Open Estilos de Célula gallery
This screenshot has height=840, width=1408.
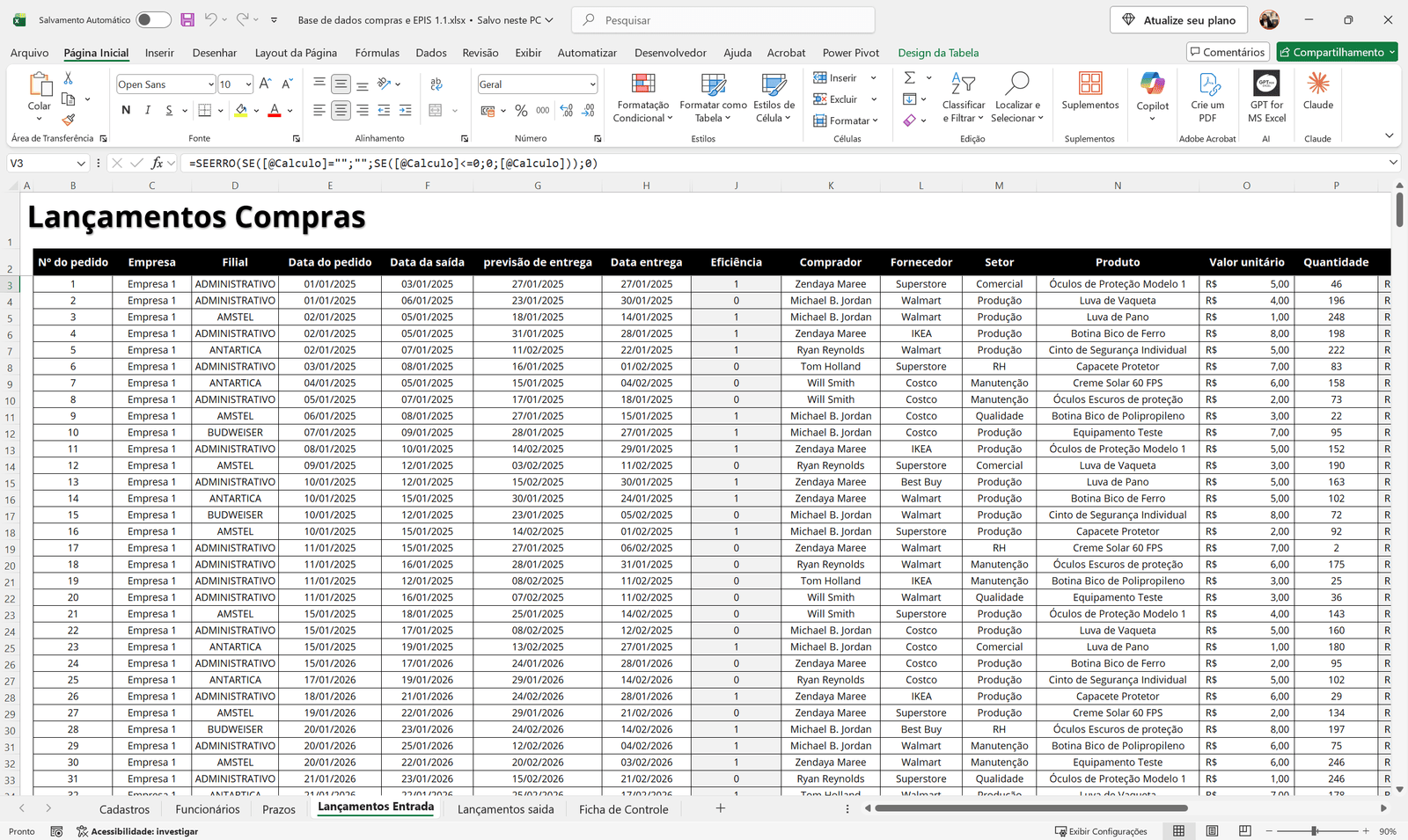pyautogui.click(x=774, y=98)
